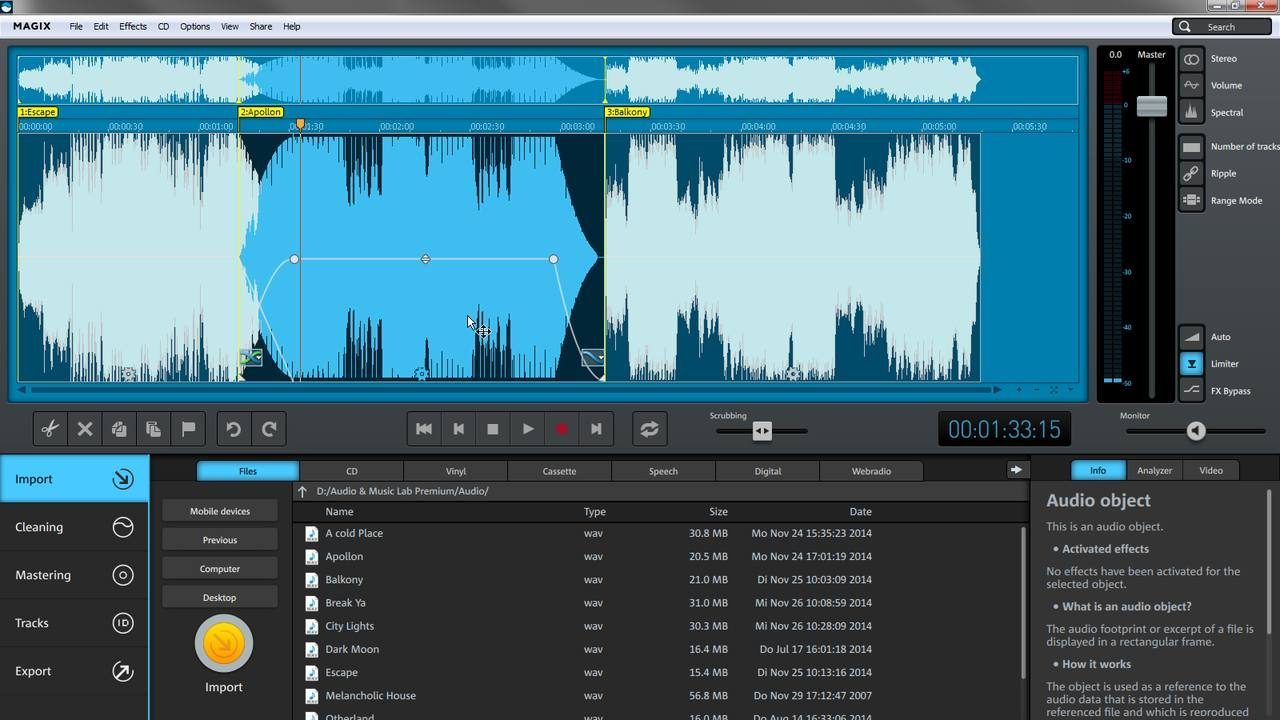The image size is (1280, 720).
Task: Toggle Ripple mode
Action: [x=1191, y=173]
